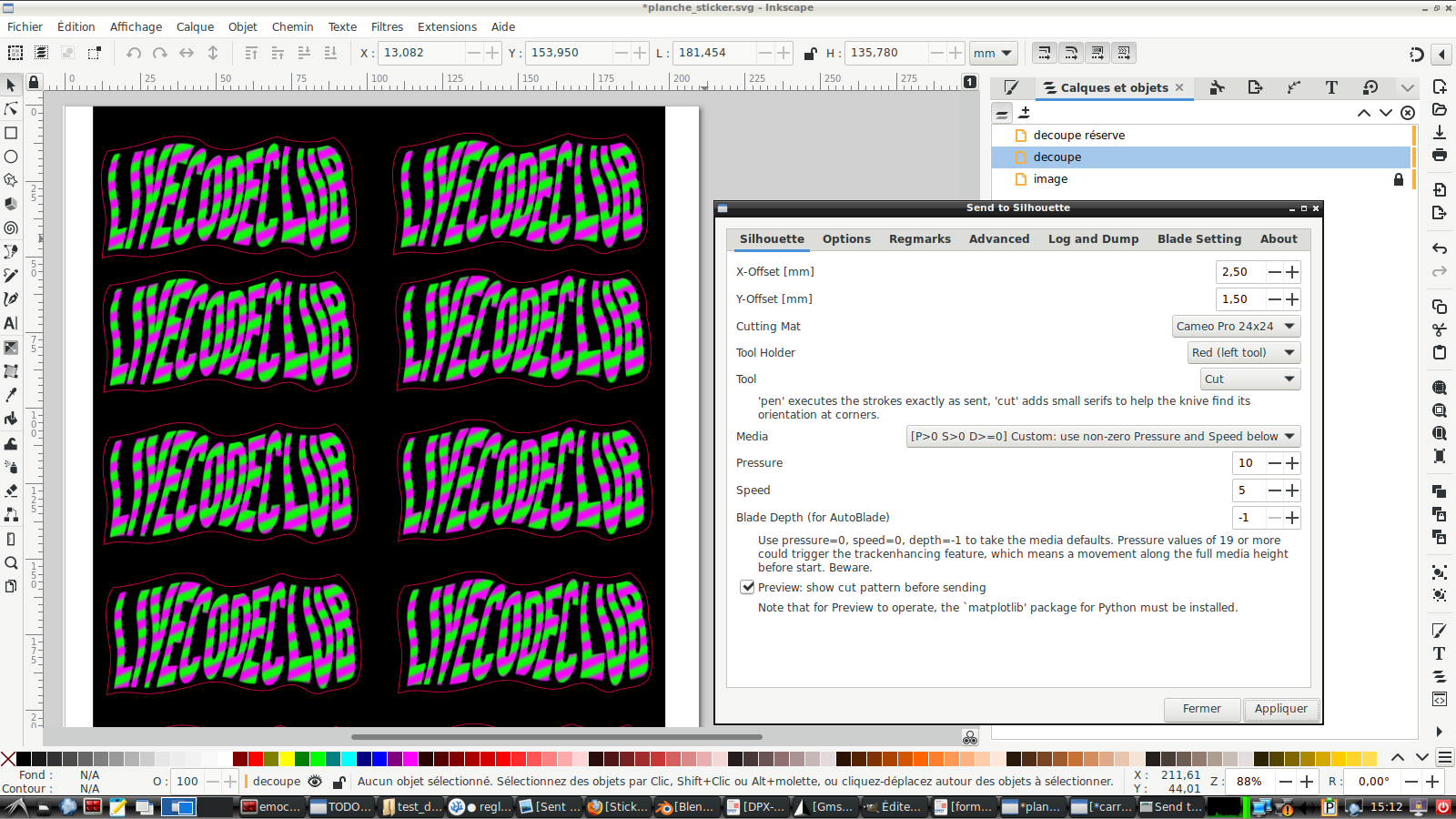Select the Node editing tool
1456x819 pixels.
[x=11, y=109]
